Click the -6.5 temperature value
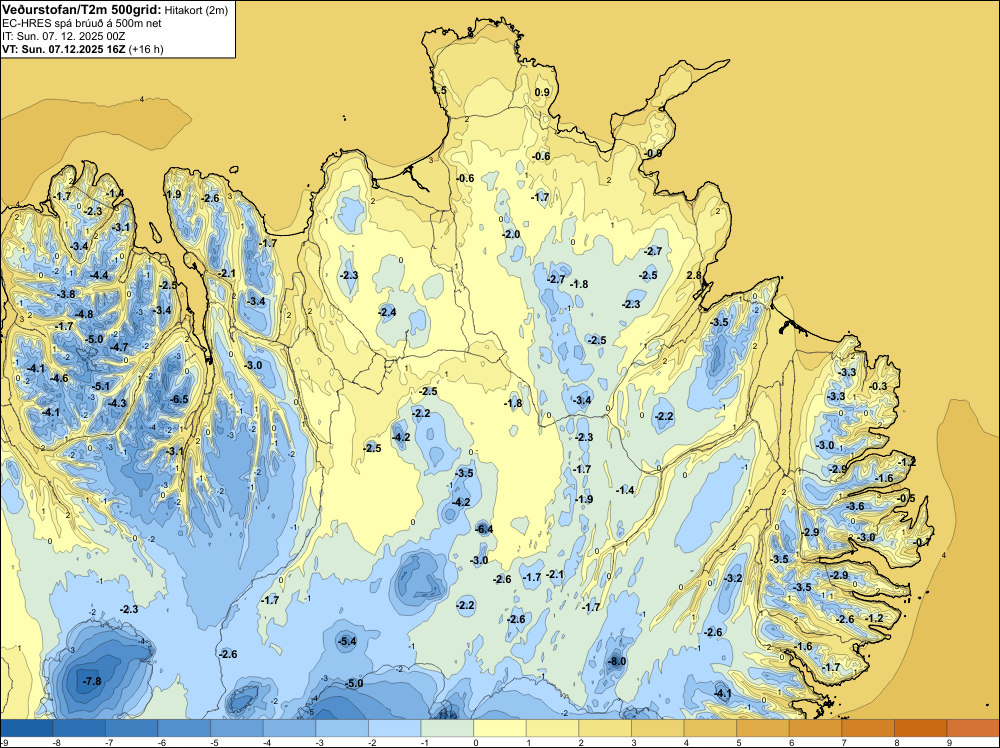 [x=180, y=399]
